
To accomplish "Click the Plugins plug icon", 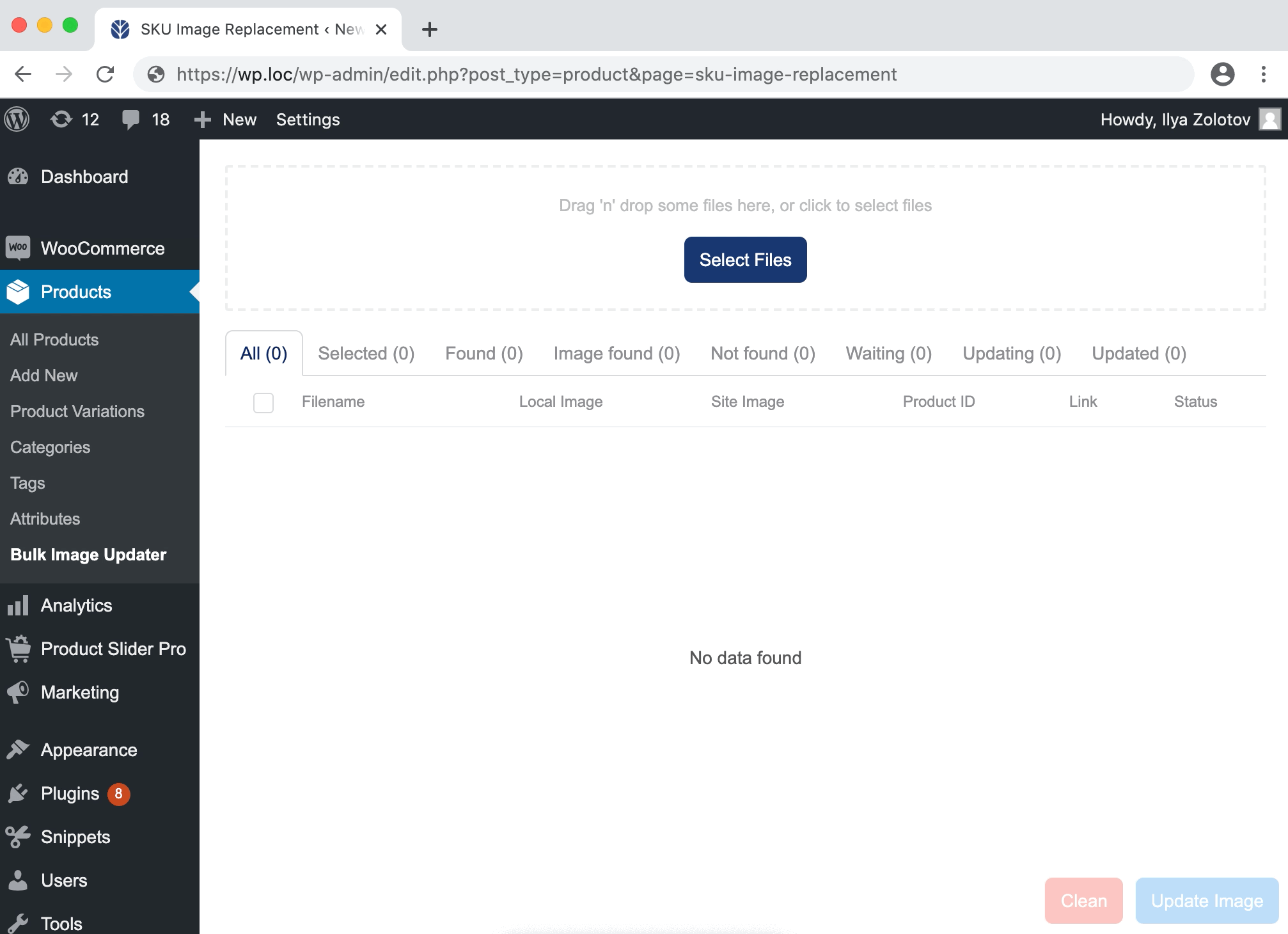I will pos(18,793).
